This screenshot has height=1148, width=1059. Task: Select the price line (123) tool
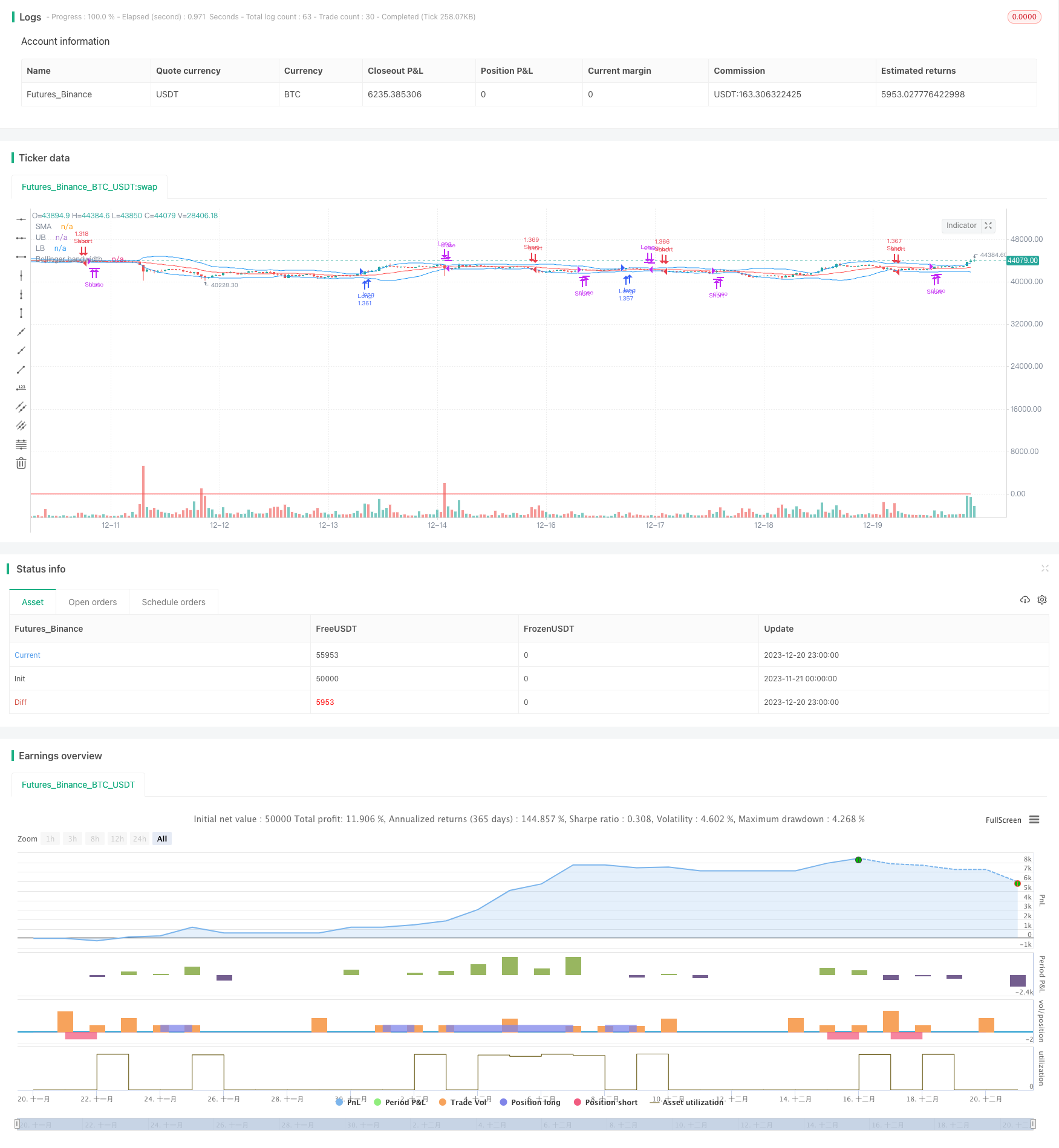point(21,388)
